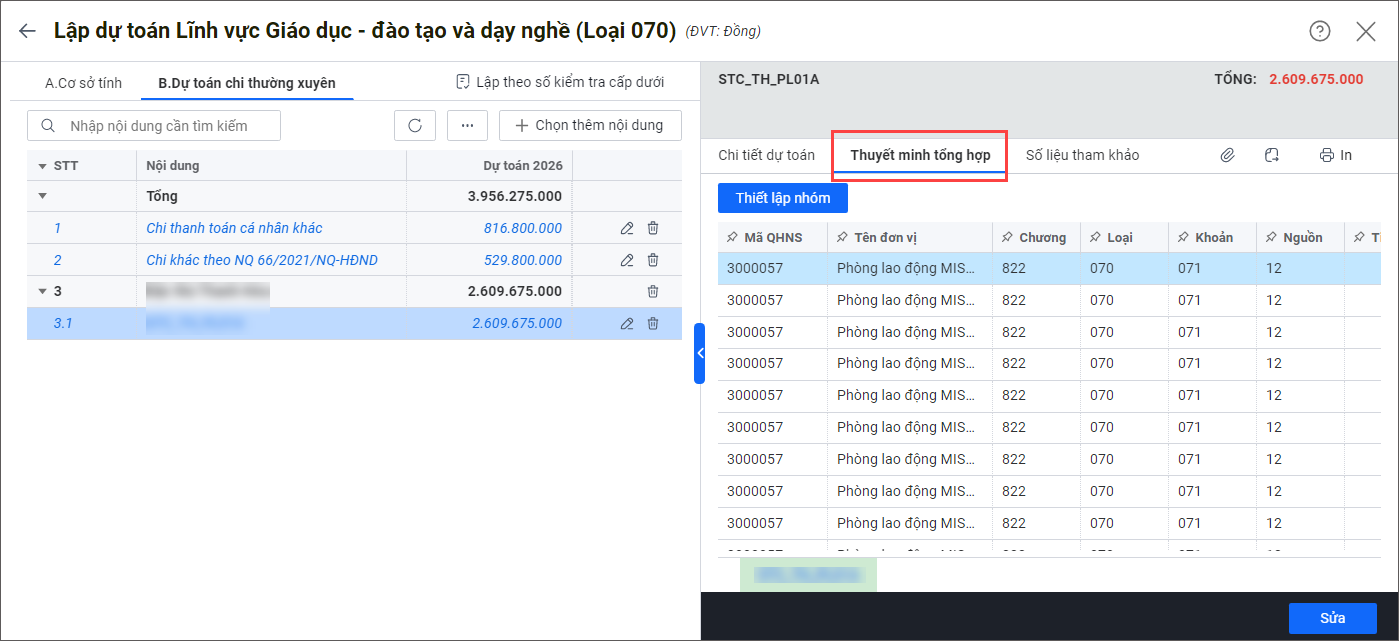Collapse the row 3 group
Screen dimensions: 1399x641
[x=43, y=292]
